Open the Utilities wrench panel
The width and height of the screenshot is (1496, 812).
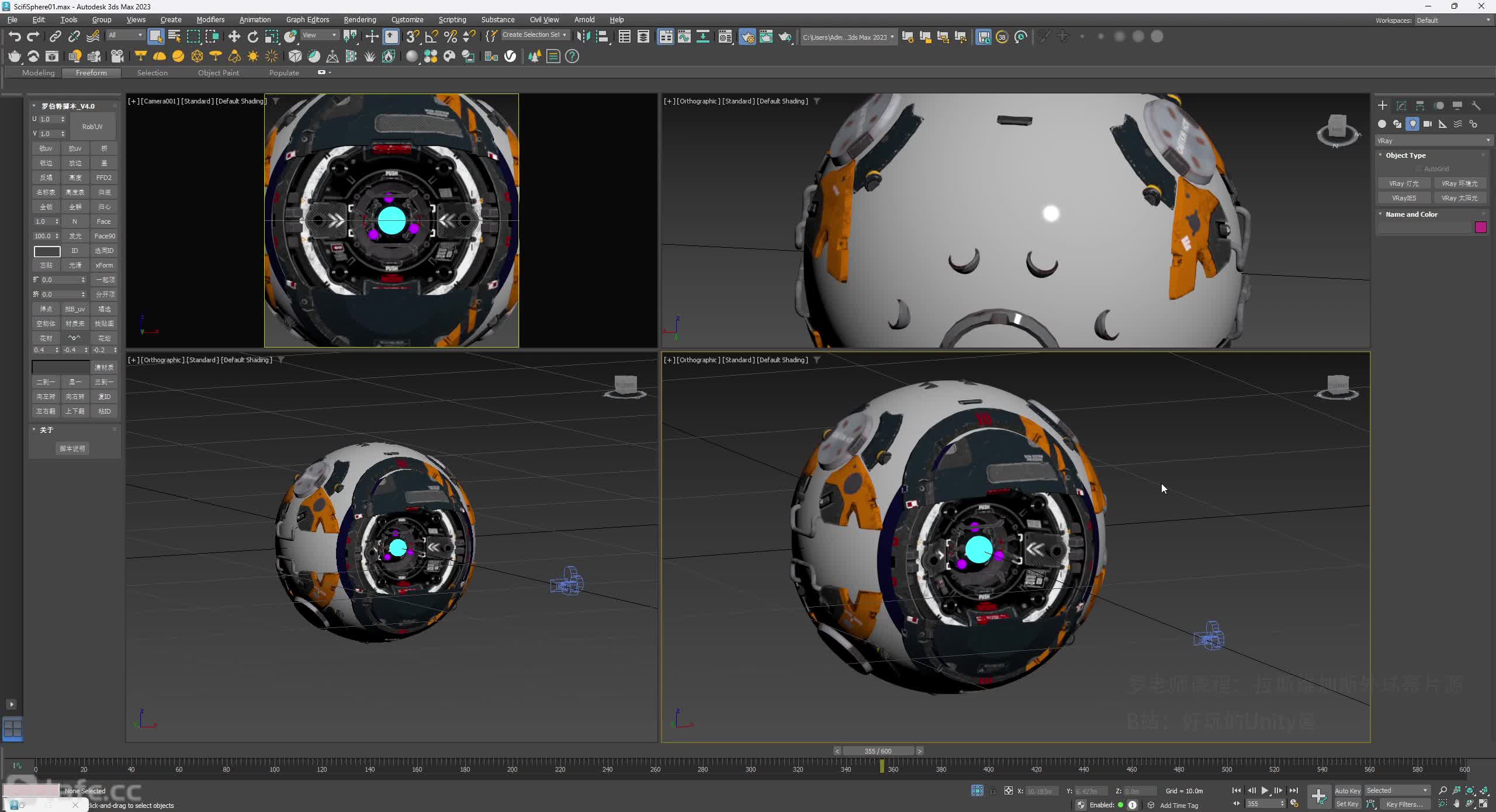(1476, 106)
